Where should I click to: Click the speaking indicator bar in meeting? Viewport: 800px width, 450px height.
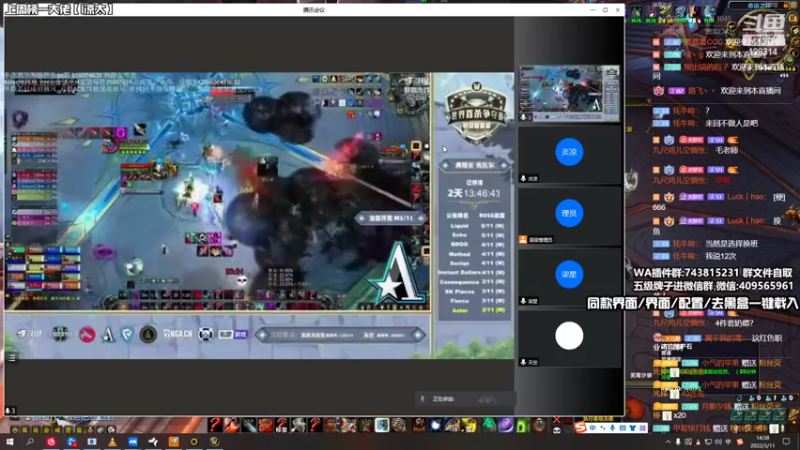(464, 399)
